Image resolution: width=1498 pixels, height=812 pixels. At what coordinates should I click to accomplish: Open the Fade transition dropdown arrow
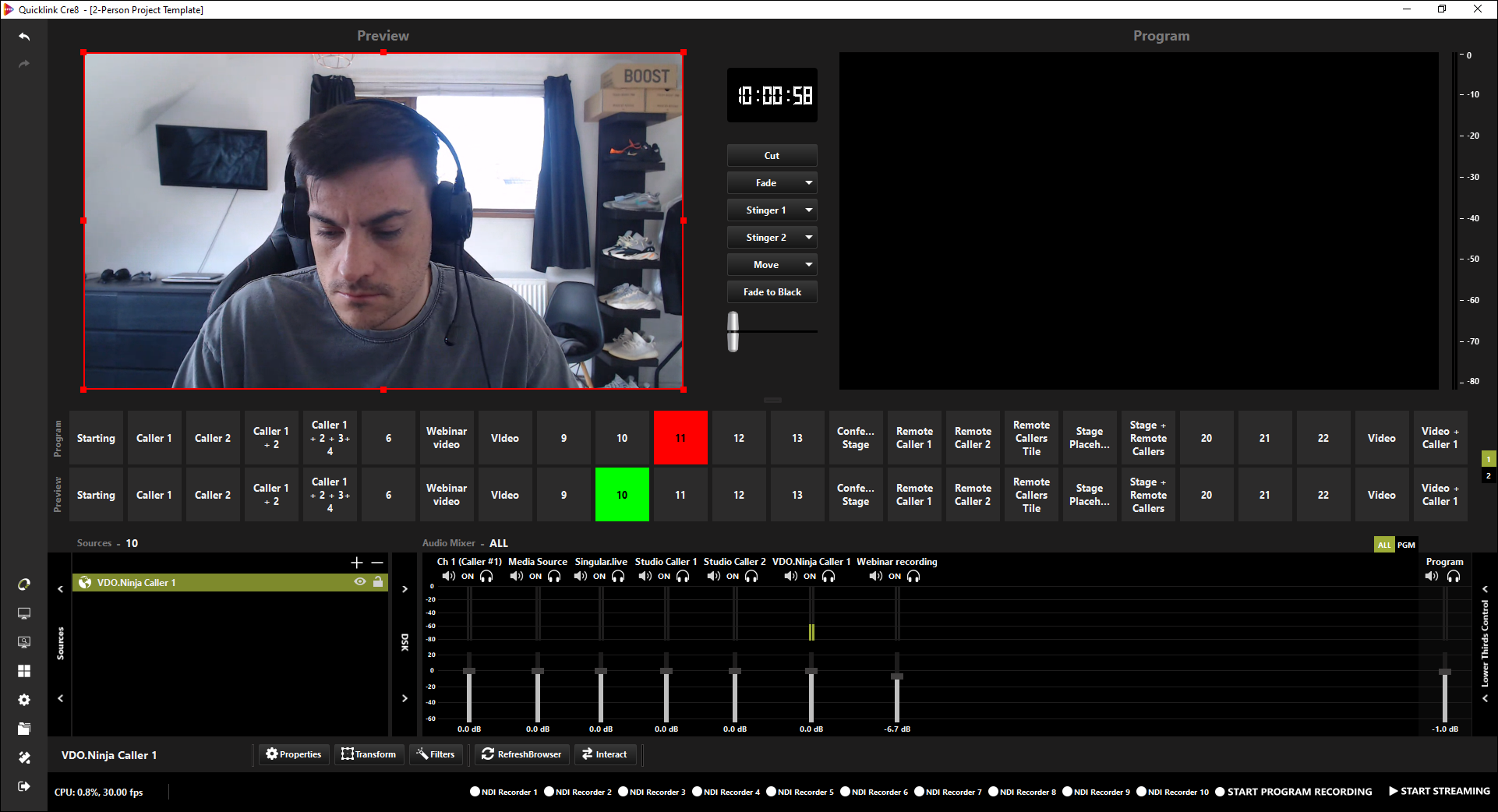pos(809,183)
